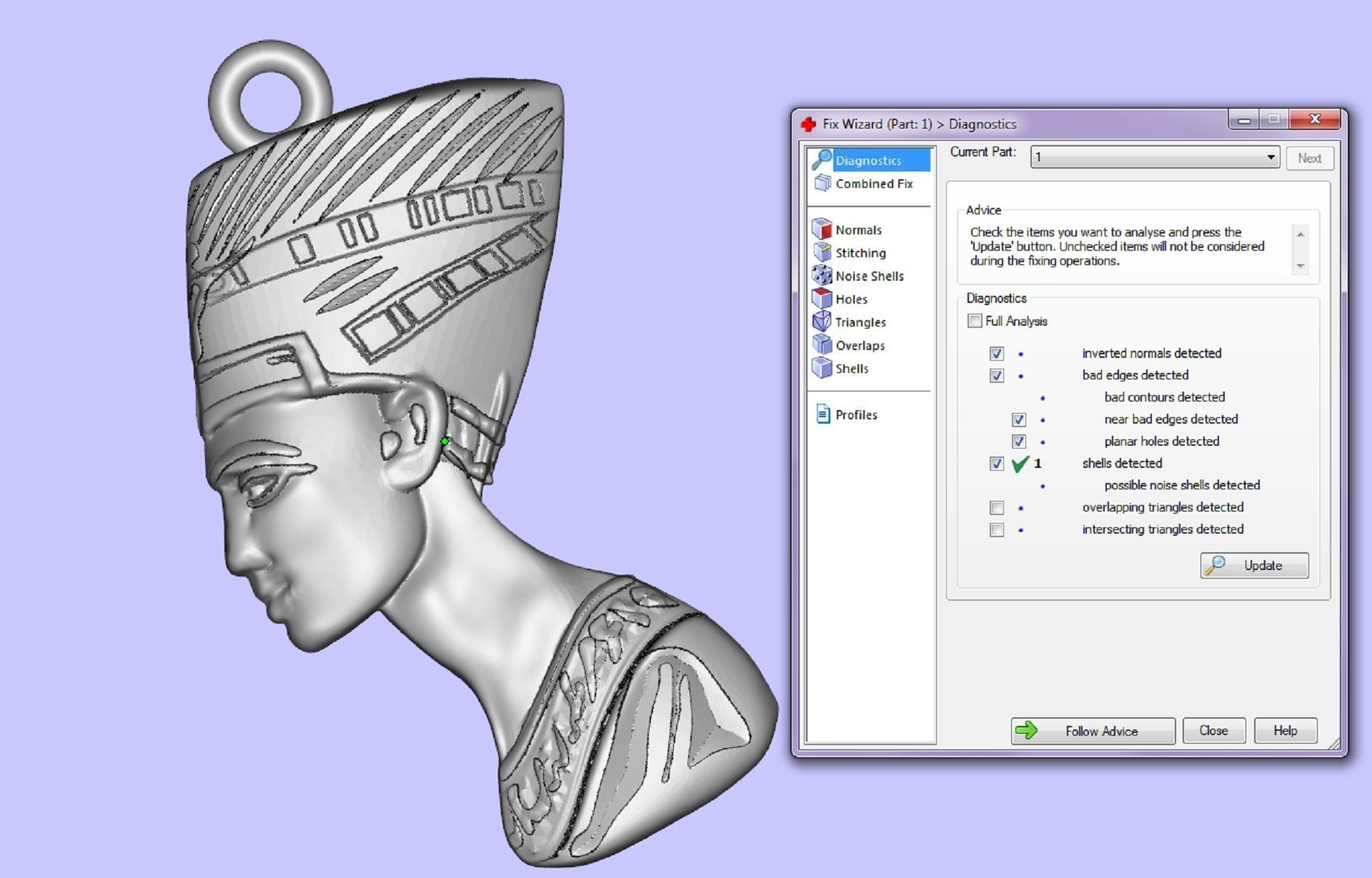Open the Triangles page label
The width and height of the screenshot is (1372, 878).
pos(860,322)
